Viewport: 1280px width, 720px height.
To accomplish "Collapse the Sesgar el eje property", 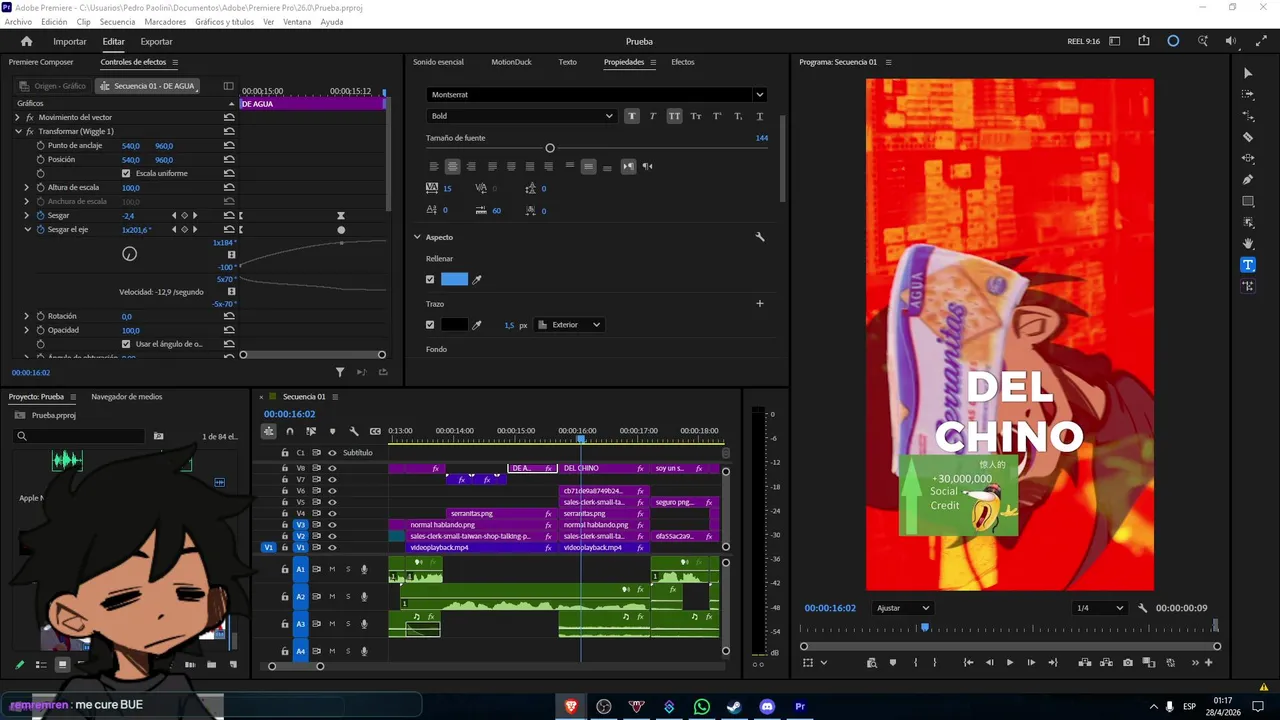I will pos(27,229).
